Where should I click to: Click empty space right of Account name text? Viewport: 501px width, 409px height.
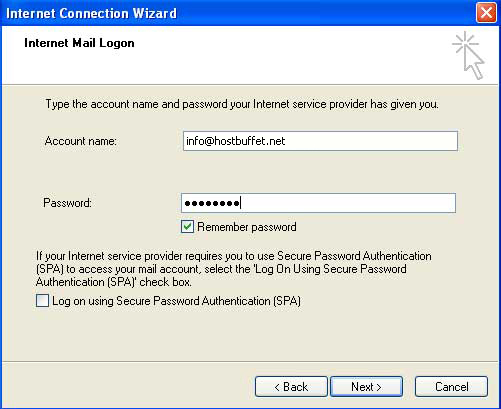370,141
